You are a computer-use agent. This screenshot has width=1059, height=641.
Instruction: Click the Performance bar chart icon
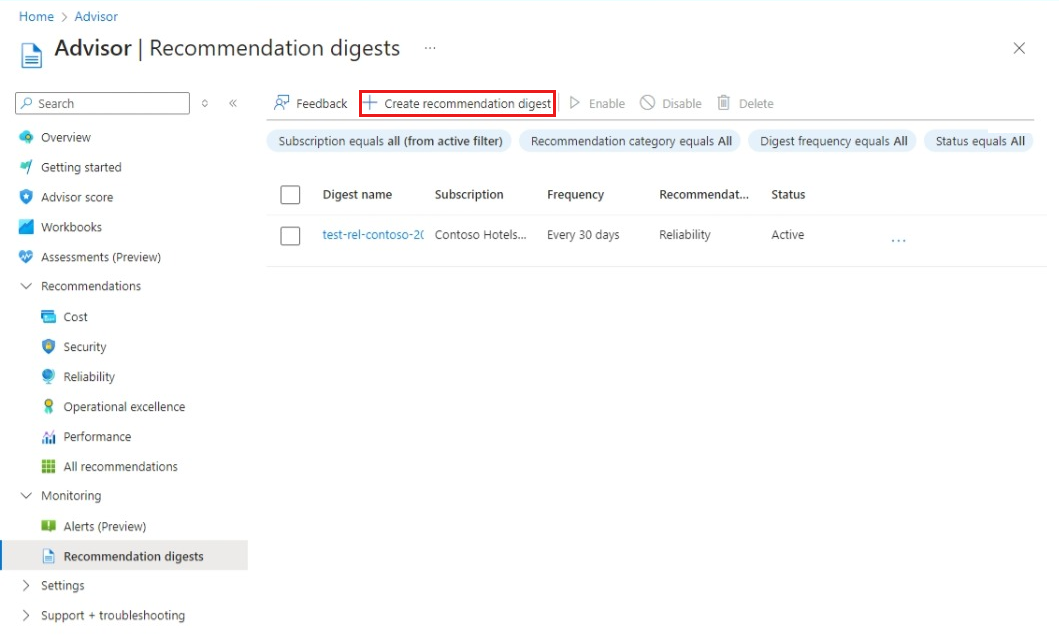[49, 436]
